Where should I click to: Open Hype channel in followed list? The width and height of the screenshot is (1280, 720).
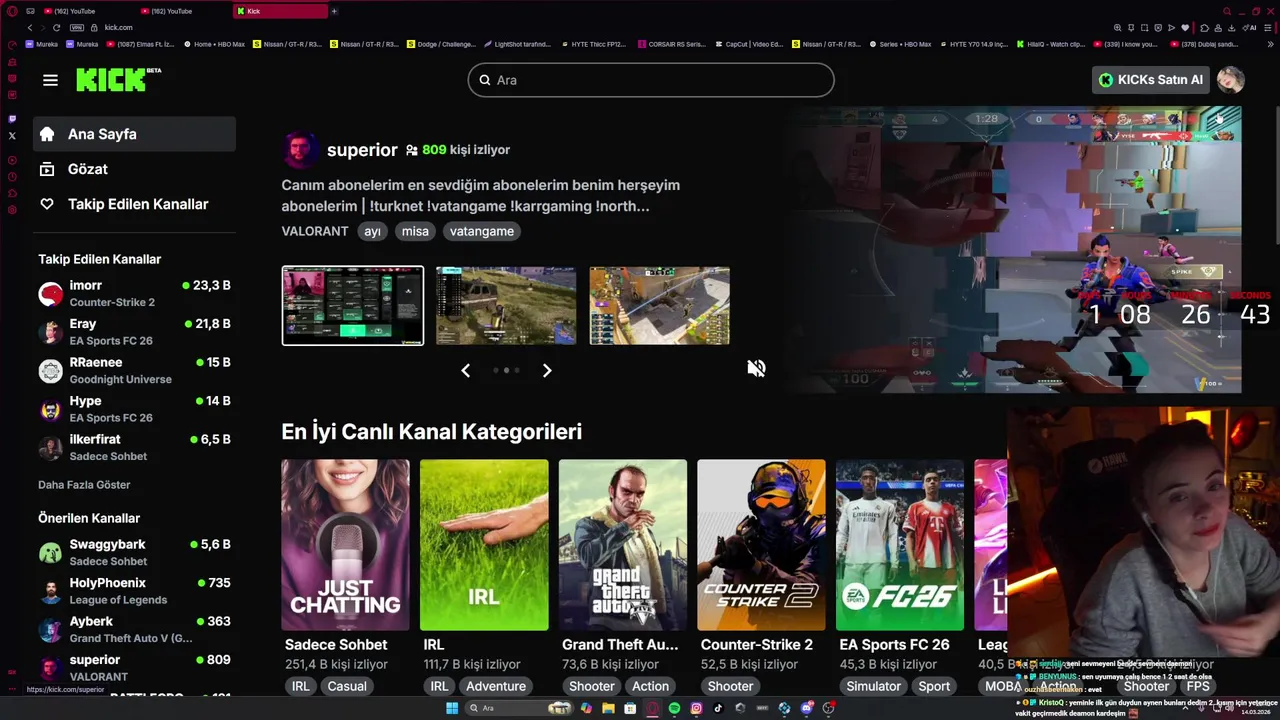coord(134,409)
